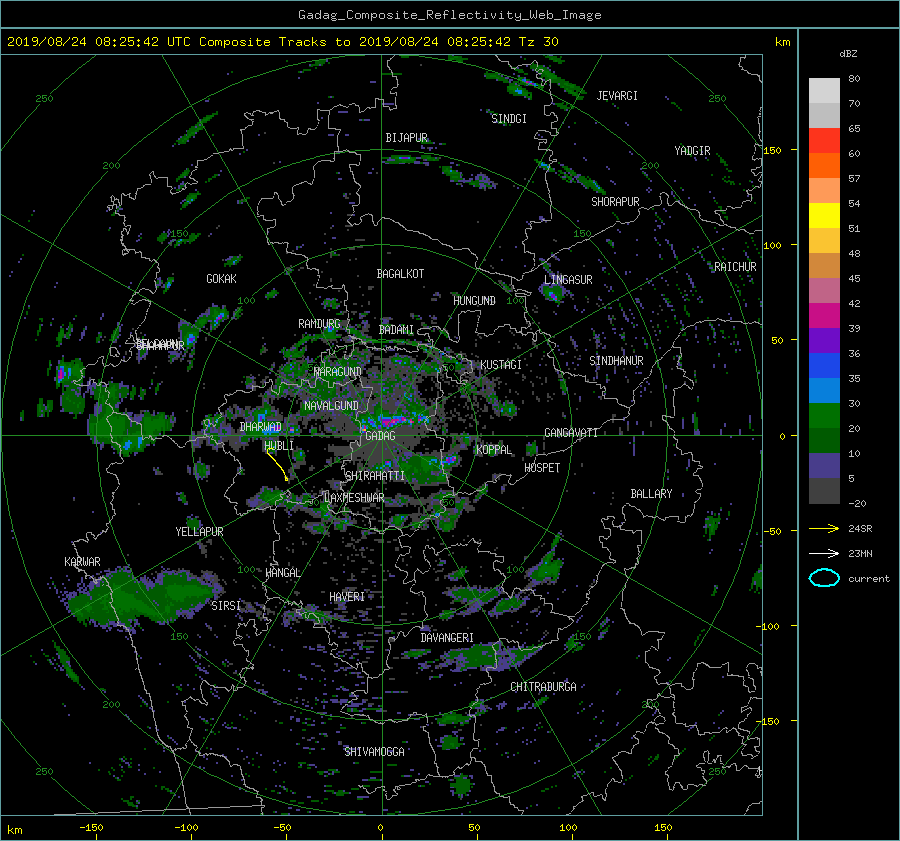This screenshot has width=900, height=841.
Task: Click the 'km' unit label at top right
Action: tap(782, 42)
